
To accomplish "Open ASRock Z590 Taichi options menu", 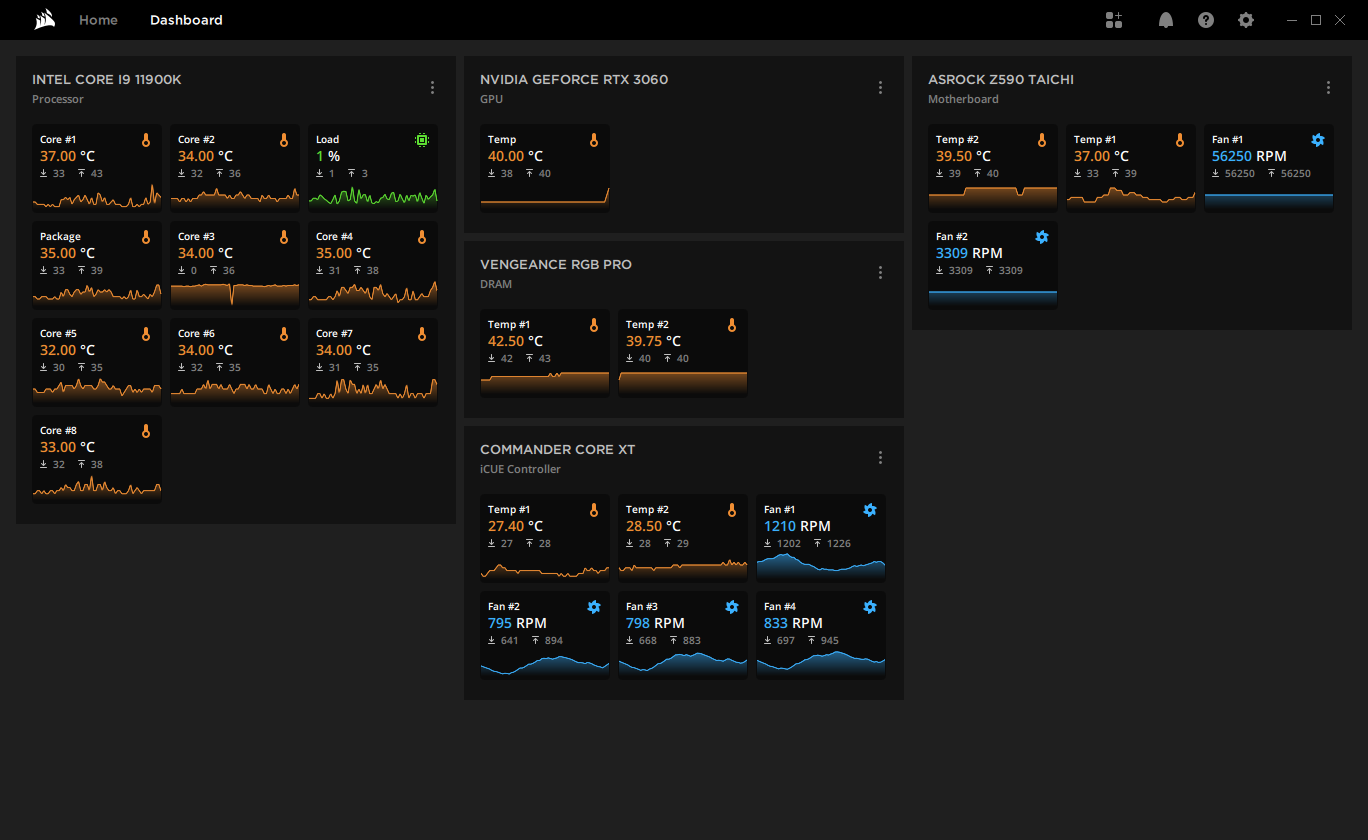I will [x=1328, y=88].
